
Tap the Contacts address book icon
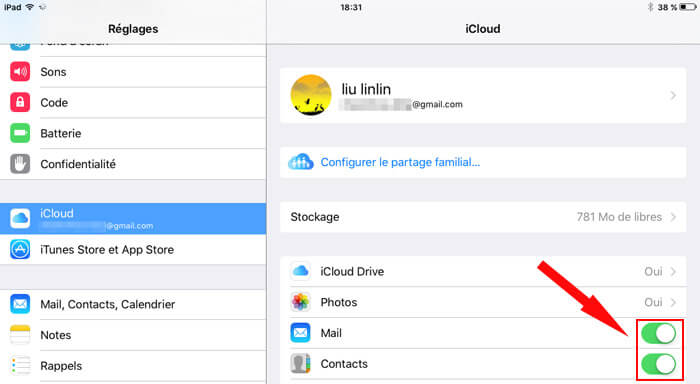[x=300, y=363]
